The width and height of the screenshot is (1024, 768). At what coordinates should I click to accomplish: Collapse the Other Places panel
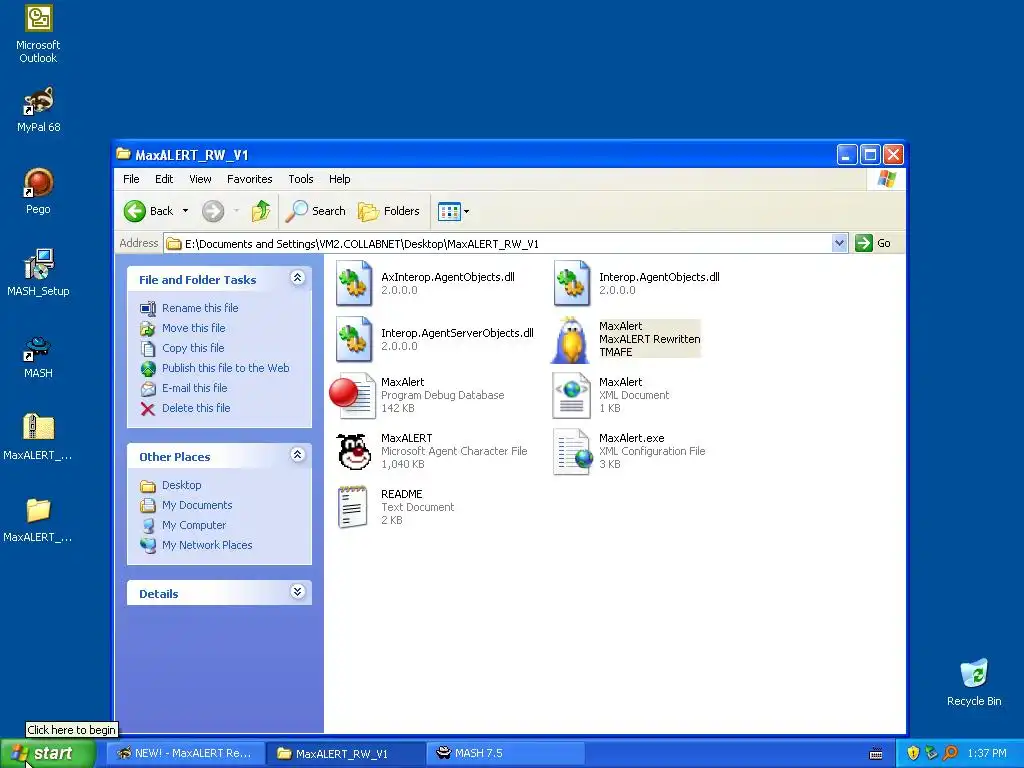(x=297, y=455)
